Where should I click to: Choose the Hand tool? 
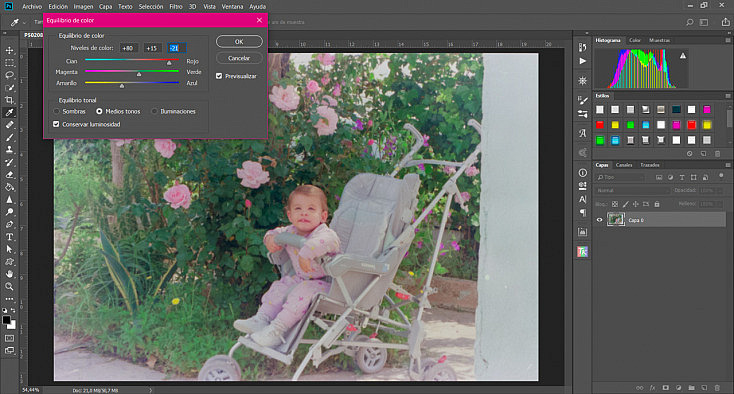pyautogui.click(x=9, y=274)
